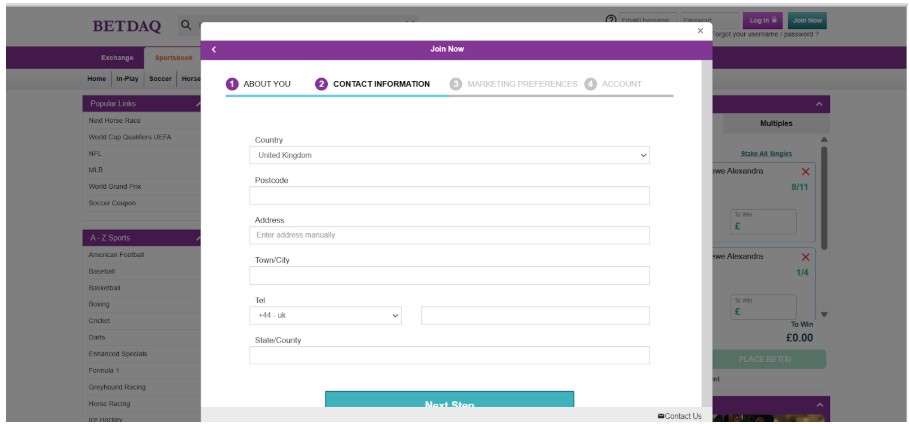The width and height of the screenshot is (910, 424).
Task: Switch to the Multiples tab
Action: [x=775, y=123]
